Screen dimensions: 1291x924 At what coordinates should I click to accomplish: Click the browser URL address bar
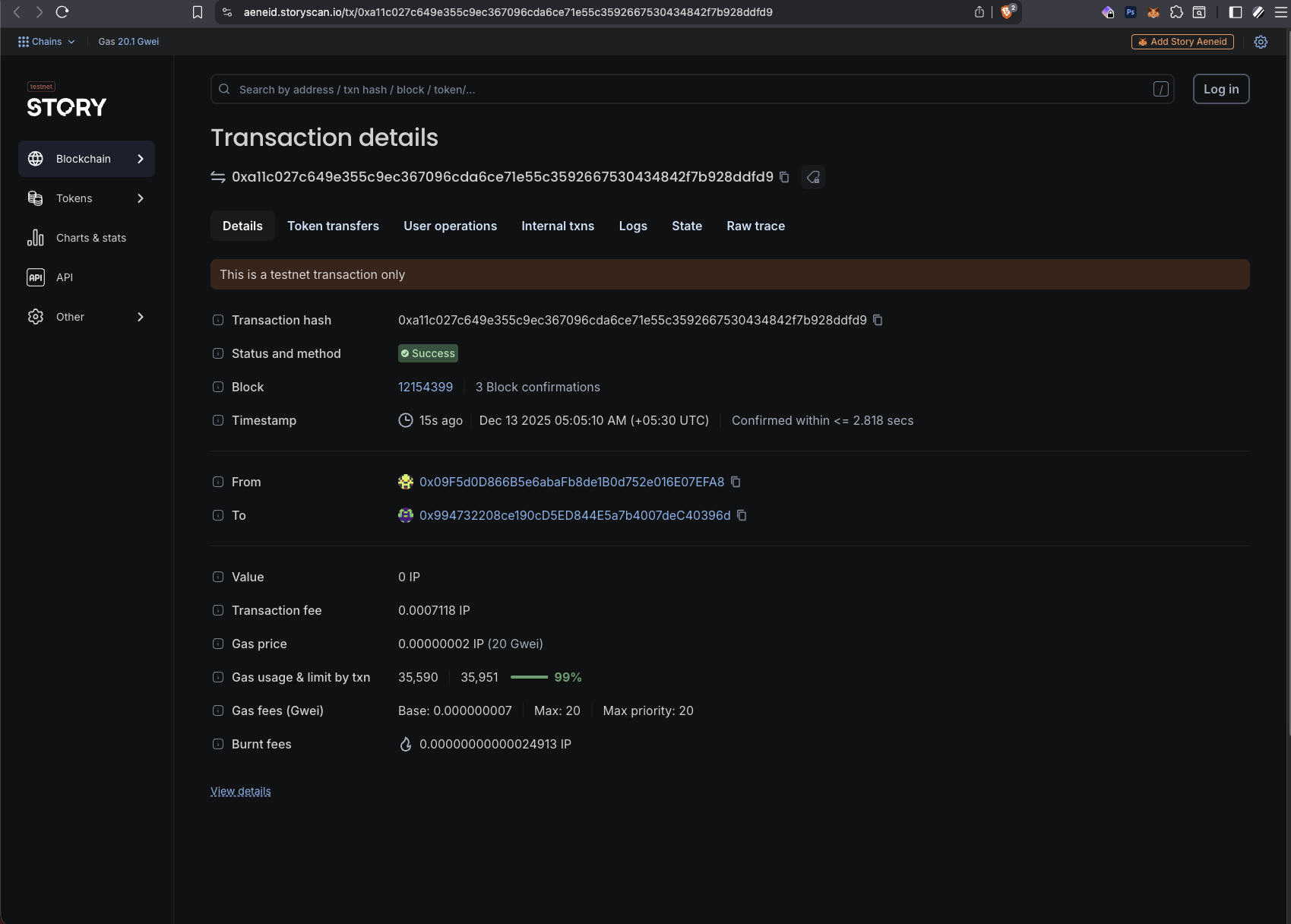click(x=508, y=12)
